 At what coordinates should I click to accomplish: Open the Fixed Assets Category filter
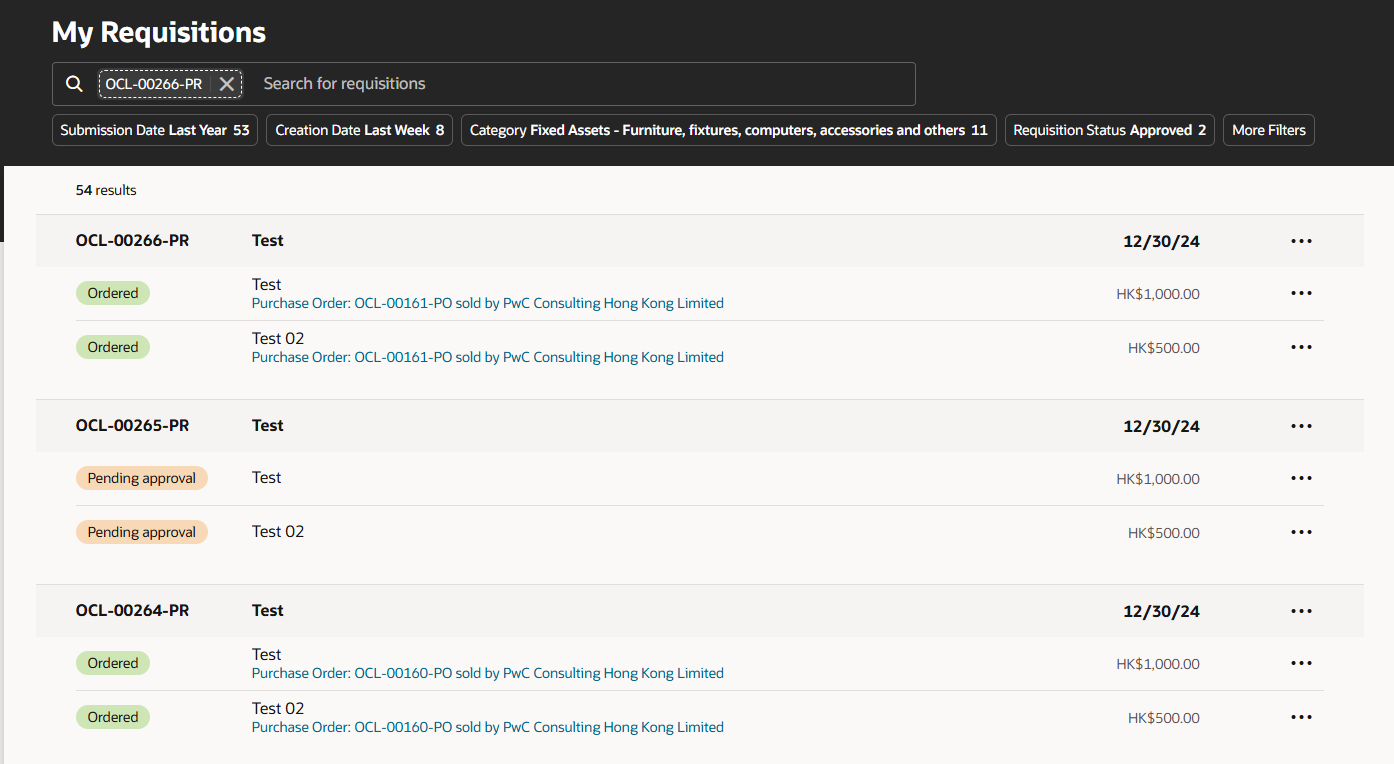pyautogui.click(x=727, y=129)
